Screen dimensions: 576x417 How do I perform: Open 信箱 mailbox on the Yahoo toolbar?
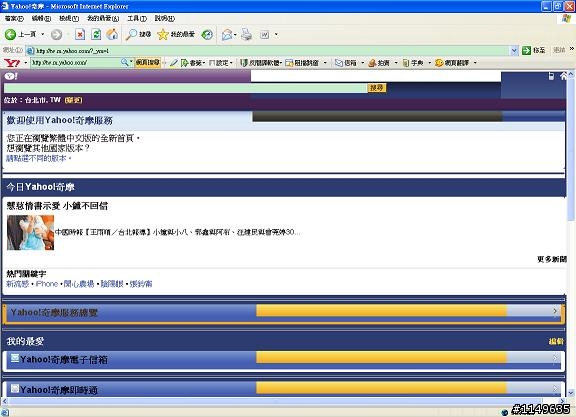346,63
